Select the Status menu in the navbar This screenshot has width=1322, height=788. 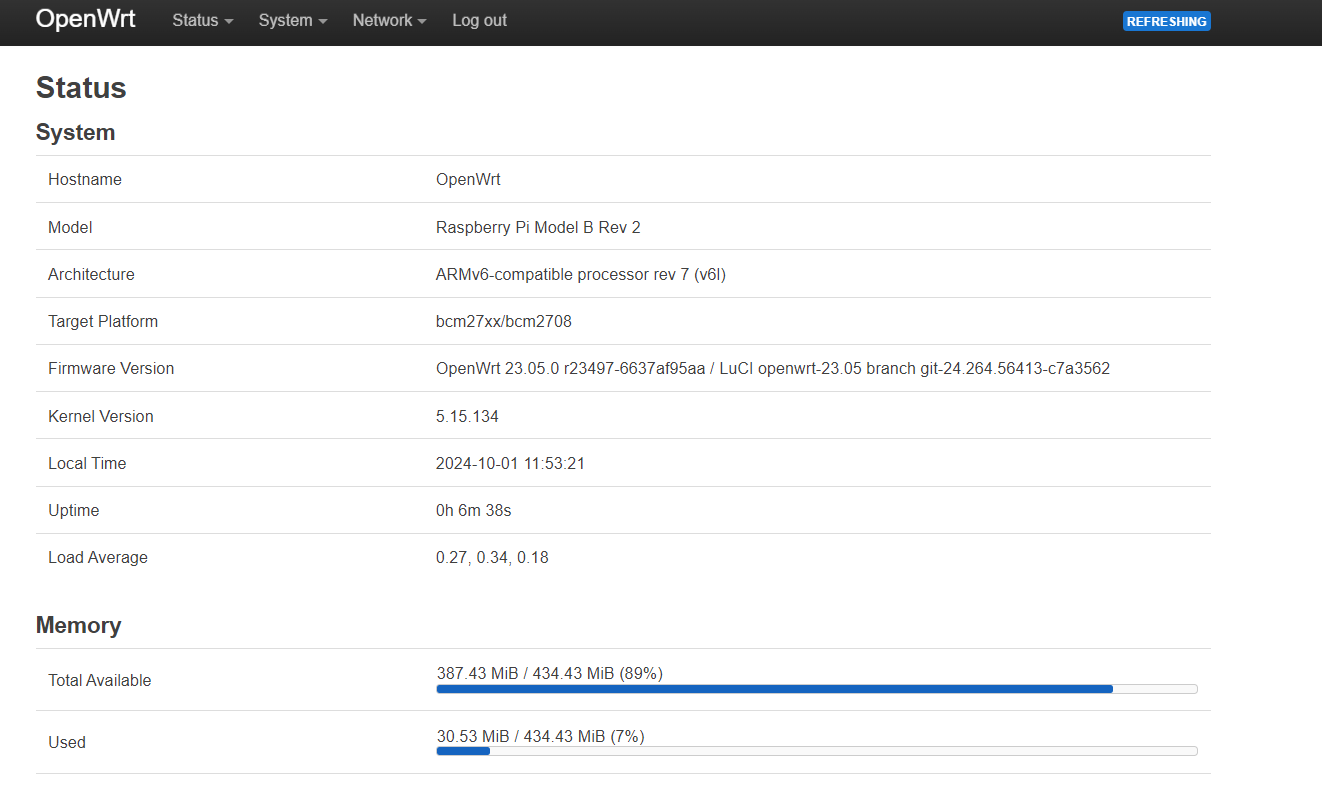coord(201,20)
